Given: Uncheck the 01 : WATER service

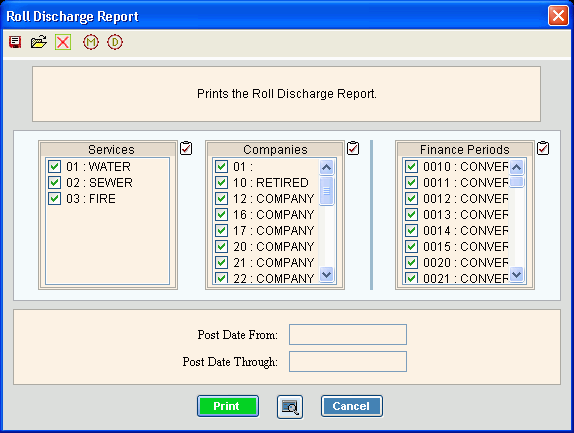Looking at the screenshot, I should [55, 167].
